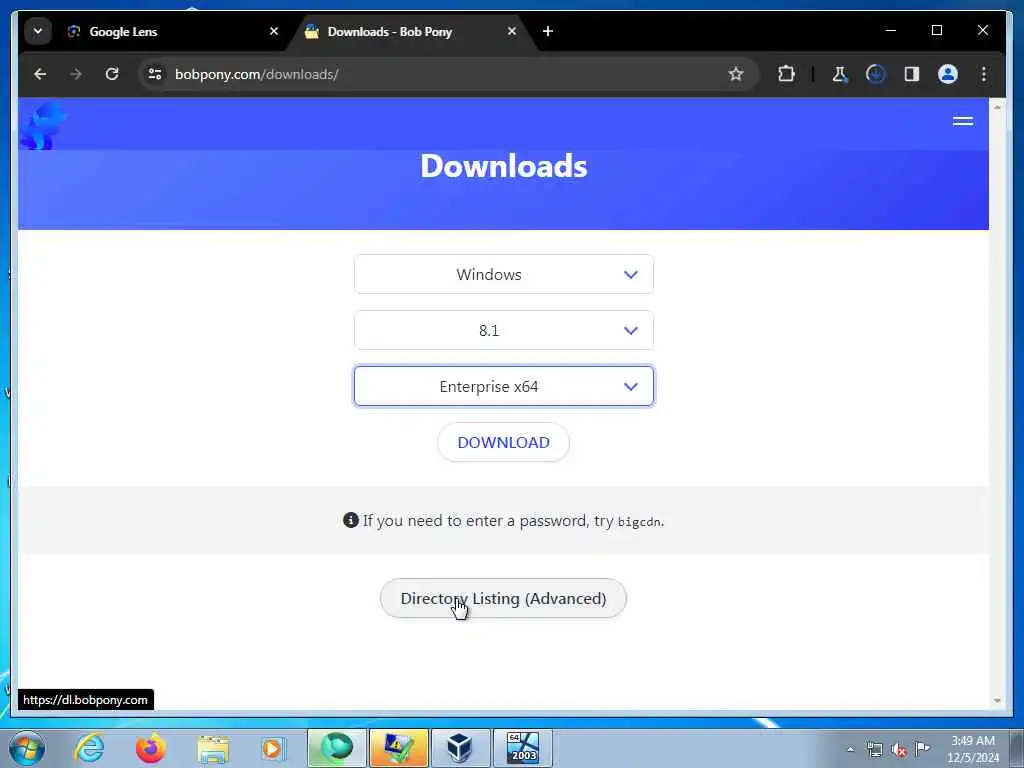Launch Internet Explorer from taskbar
Image resolution: width=1024 pixels, height=768 pixels.
pos(89,748)
